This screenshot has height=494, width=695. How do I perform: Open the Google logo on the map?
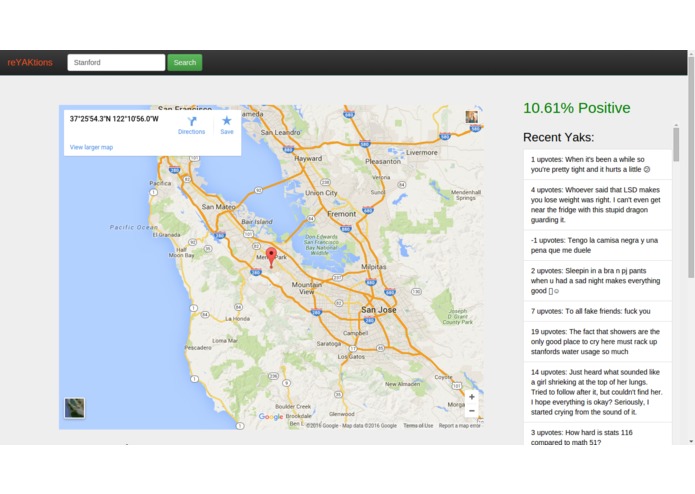point(271,416)
